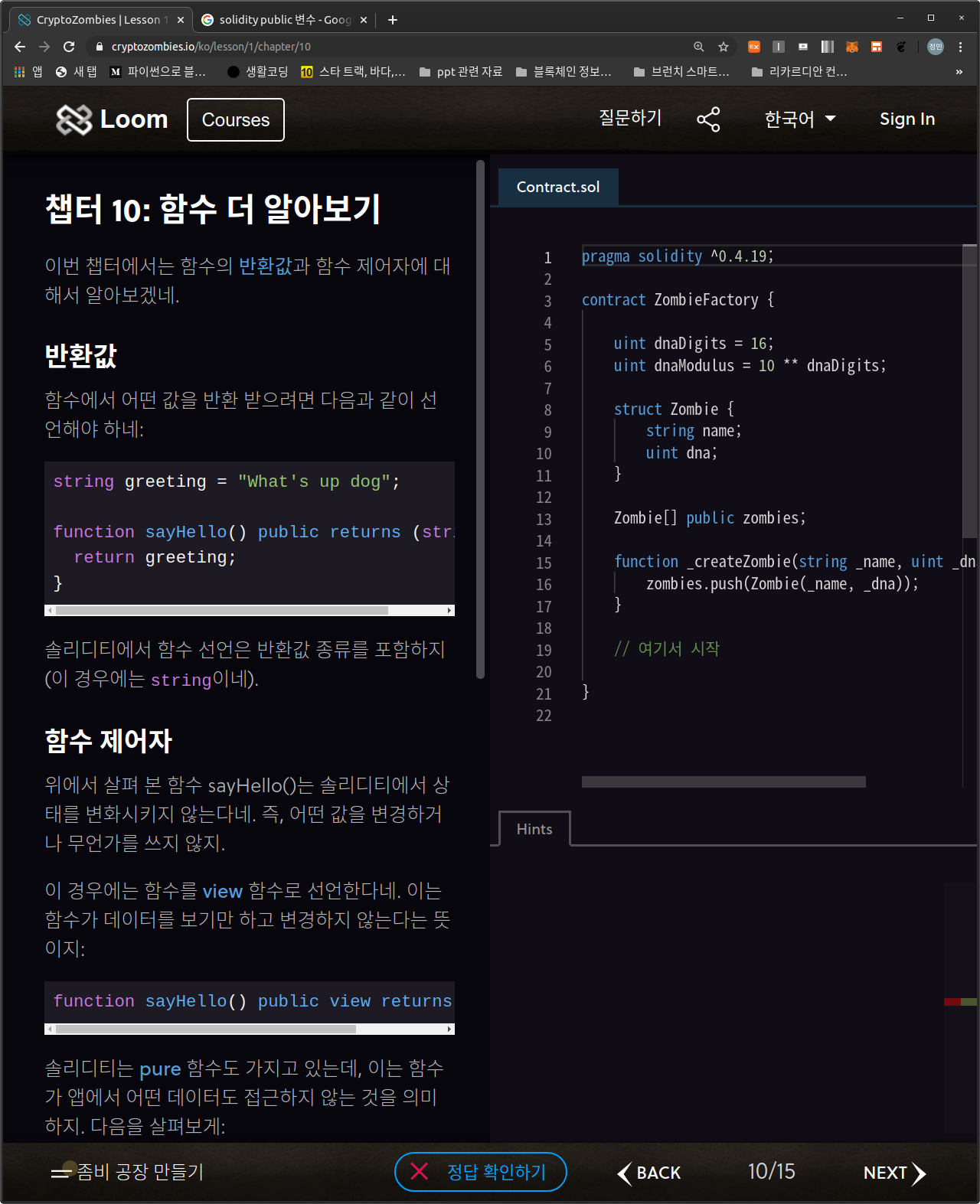Go BACK to previous chapter

pos(649,1173)
